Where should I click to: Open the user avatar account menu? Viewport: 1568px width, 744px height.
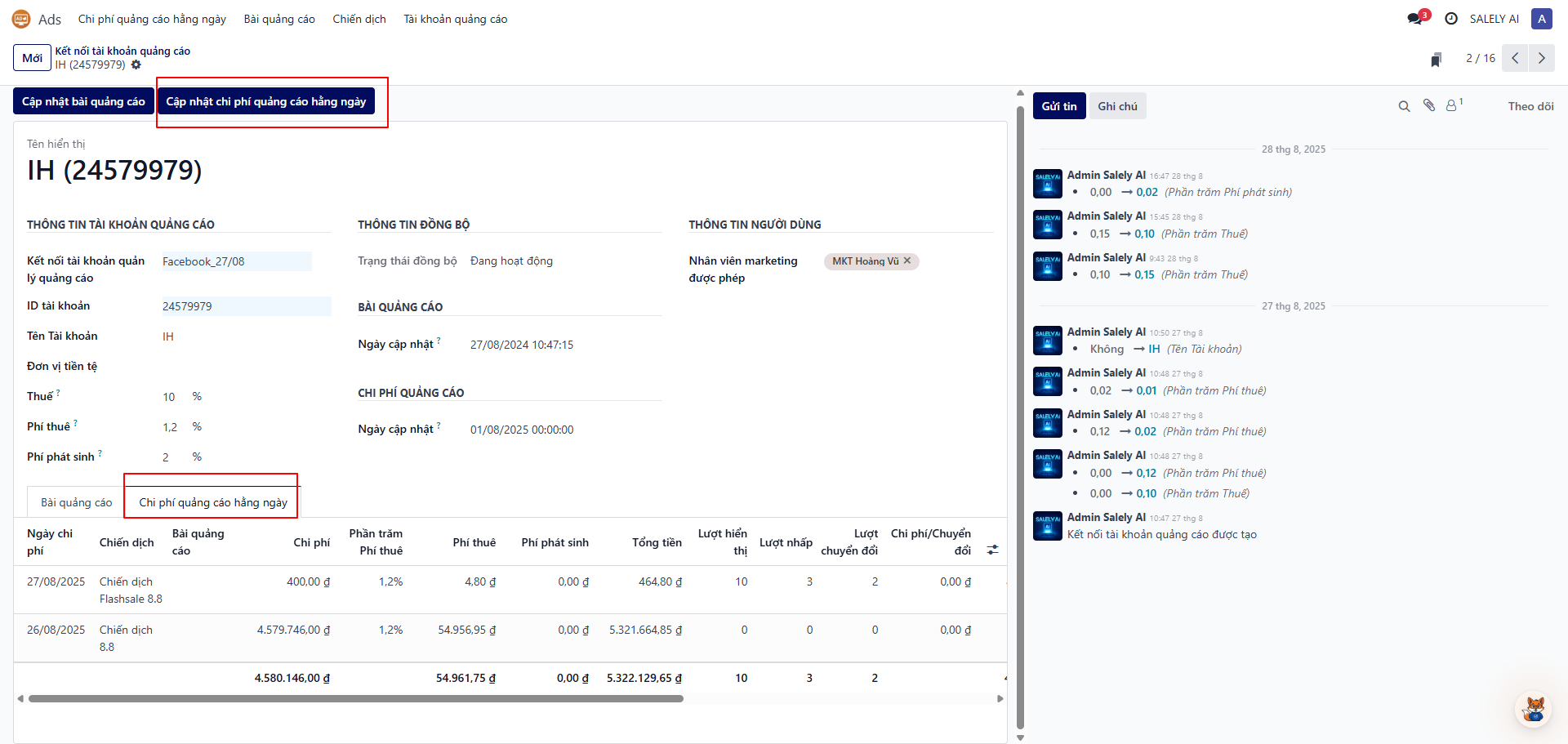(x=1542, y=19)
